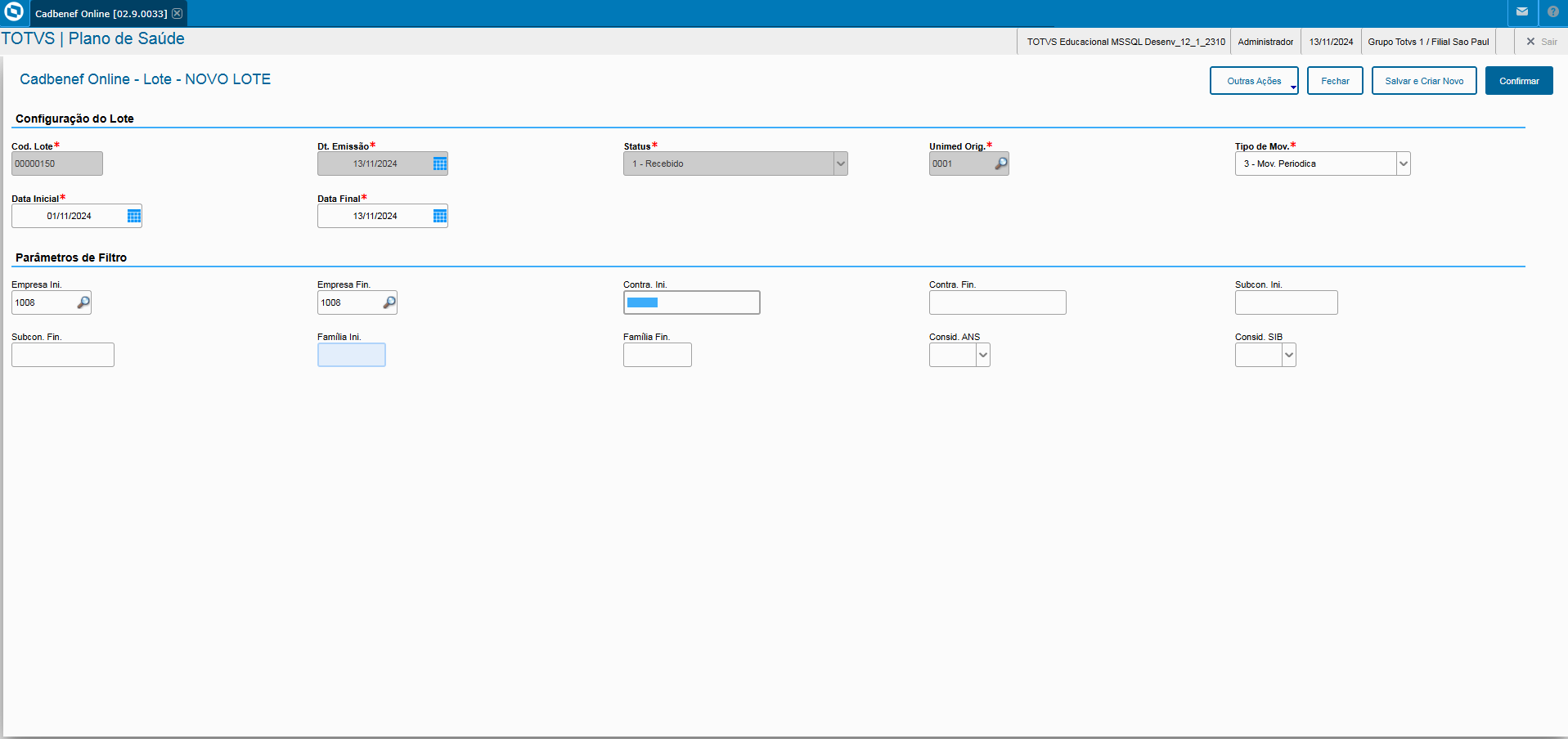Close the Cadbenef Online tab
This screenshot has height=739, width=1568.
click(x=177, y=13)
